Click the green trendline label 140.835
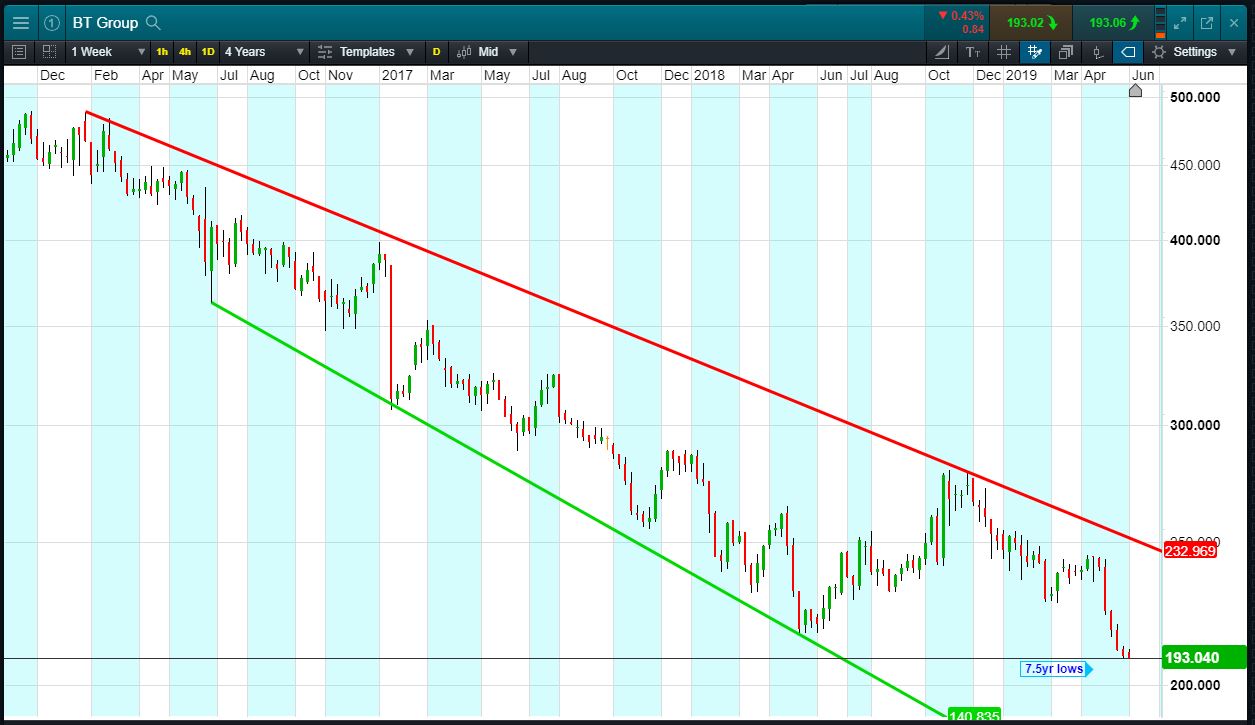 [x=974, y=716]
